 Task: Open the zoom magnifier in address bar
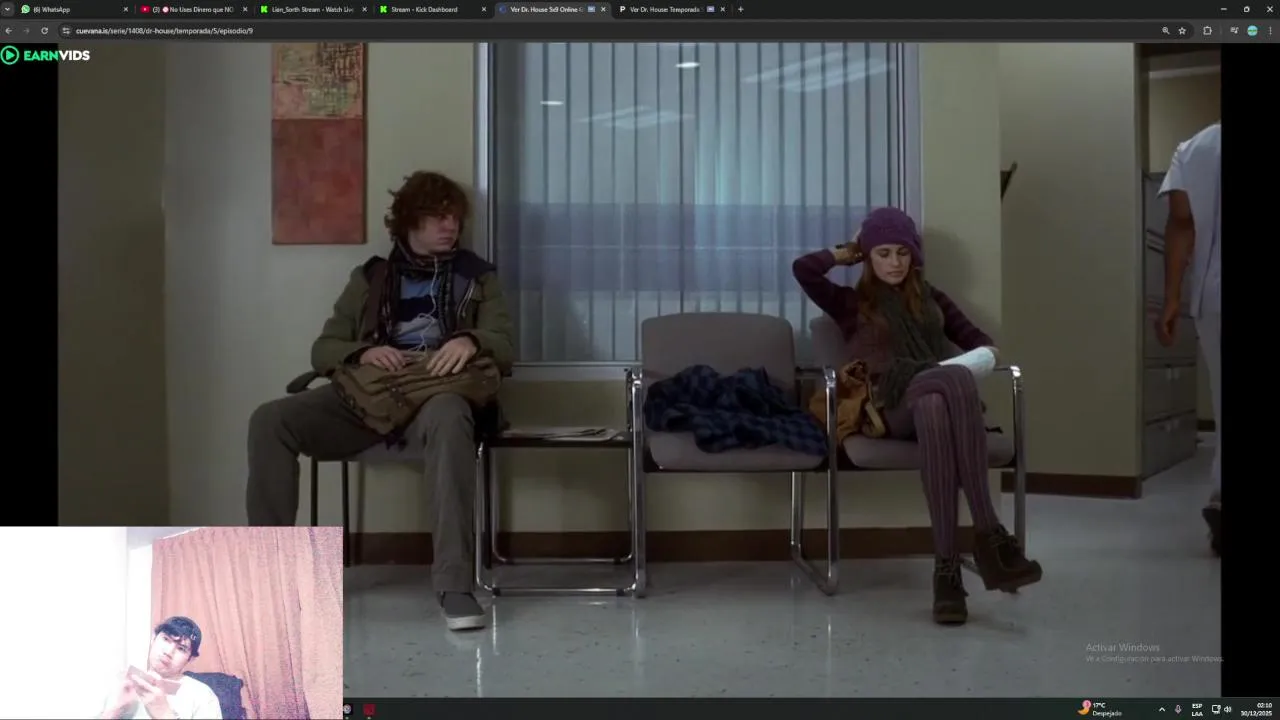point(1166,31)
